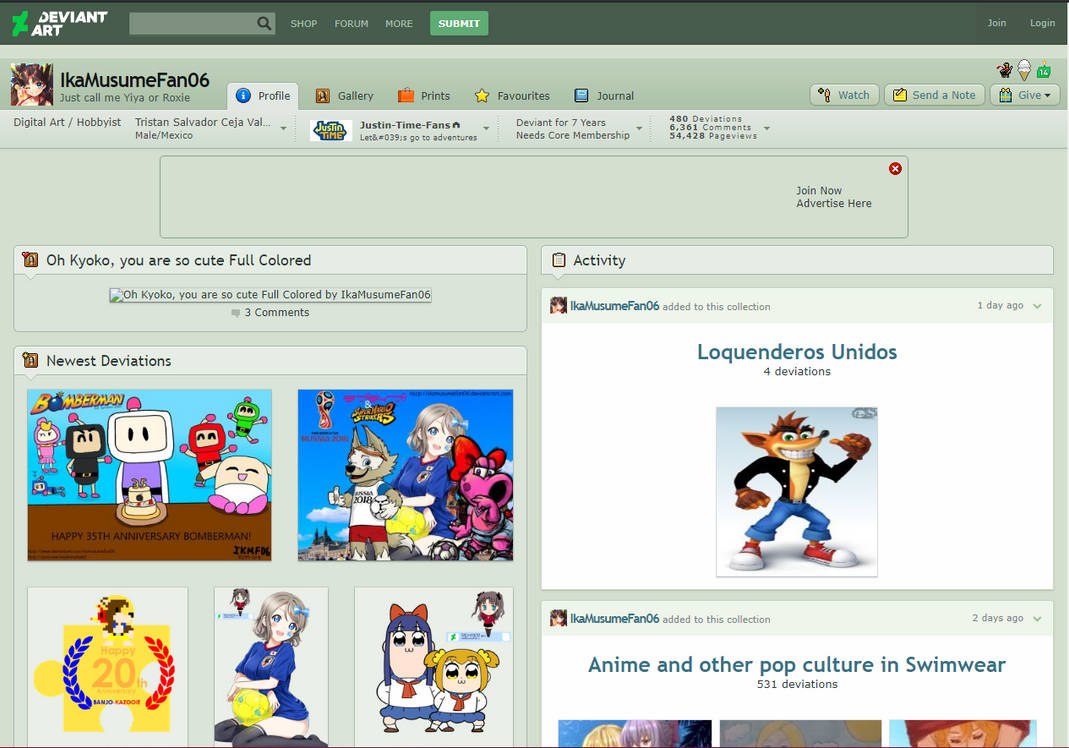Open Anime and other pop culture in Swimwear

(797, 664)
